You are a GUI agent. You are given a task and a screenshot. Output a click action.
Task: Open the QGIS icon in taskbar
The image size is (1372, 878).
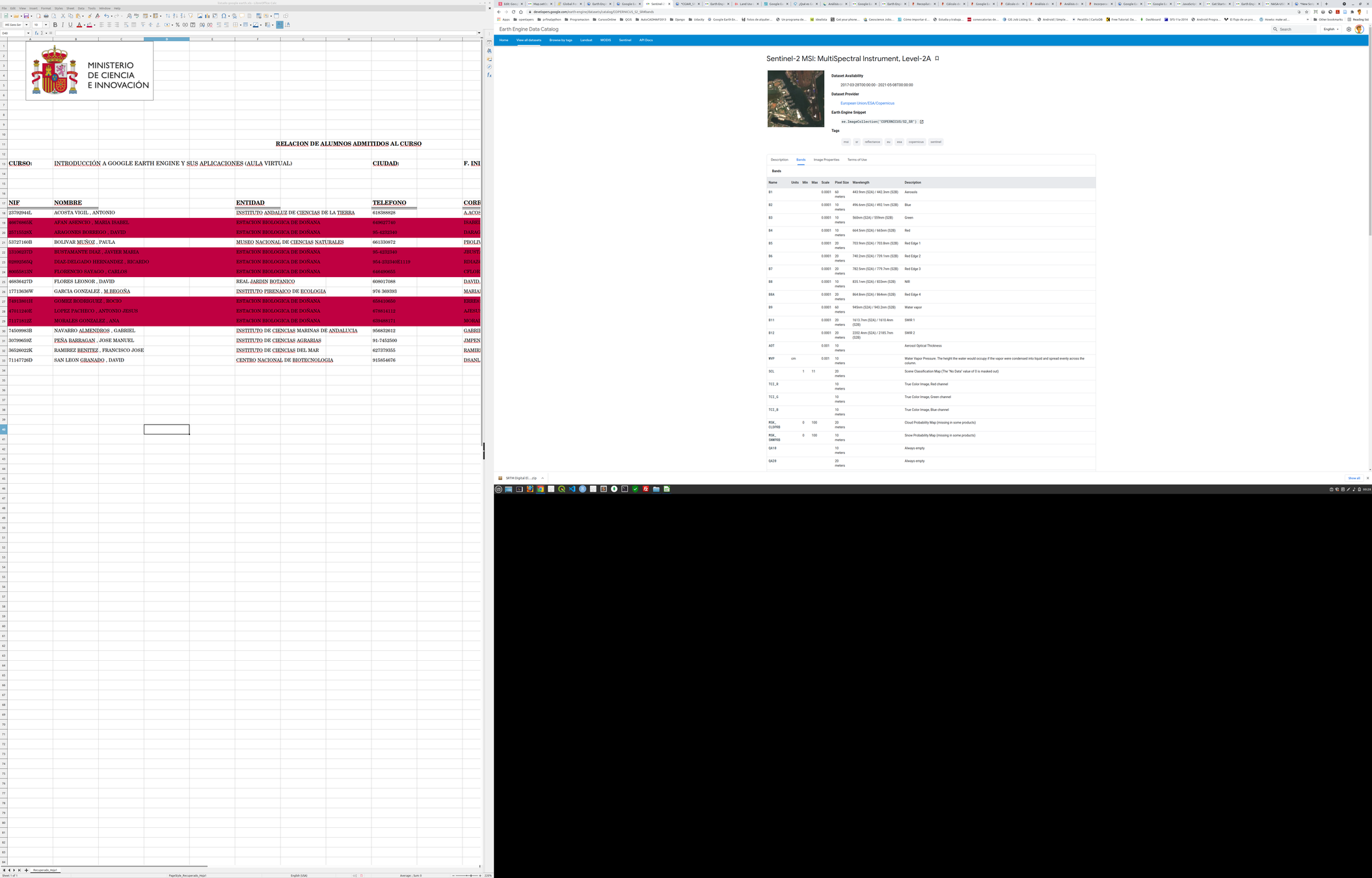561,489
